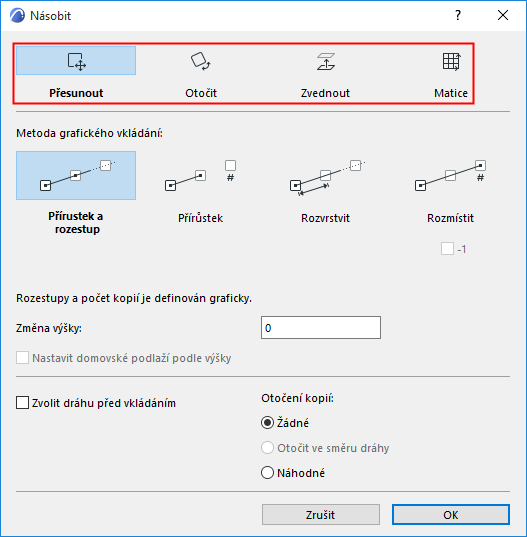Choose the Rozmístit spread method icon
The height and width of the screenshot is (537, 527).
point(451,175)
